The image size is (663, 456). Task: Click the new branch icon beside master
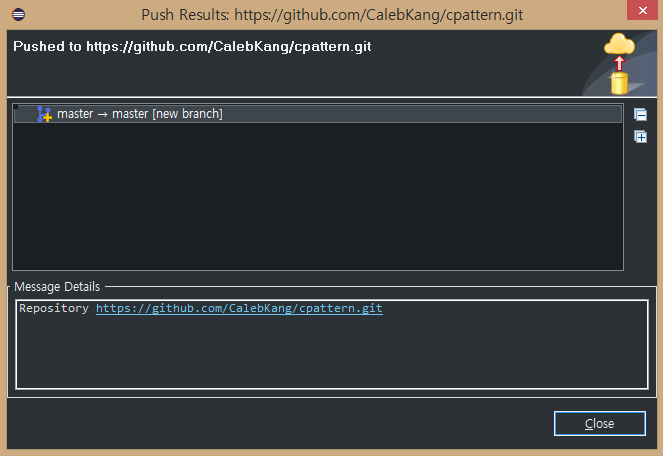(x=44, y=114)
